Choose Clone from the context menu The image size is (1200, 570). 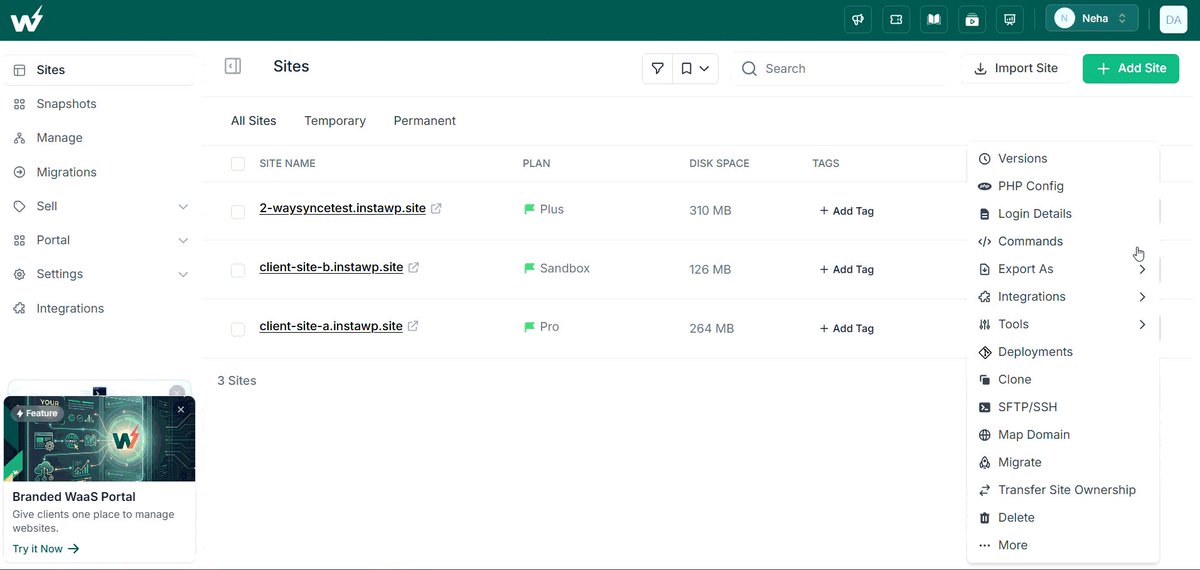1062,380
